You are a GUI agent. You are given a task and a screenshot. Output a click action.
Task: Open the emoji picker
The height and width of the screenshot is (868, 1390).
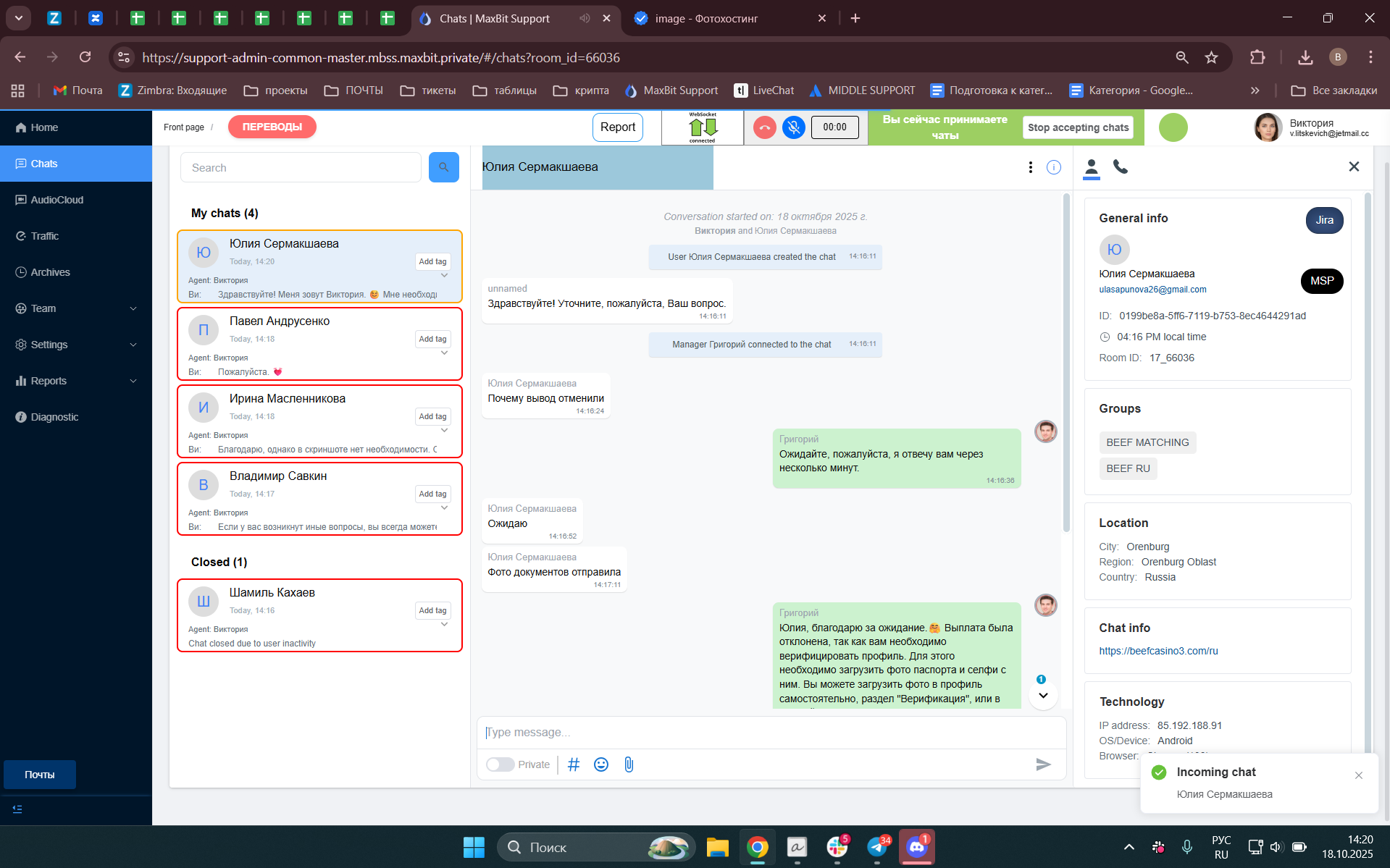(601, 764)
